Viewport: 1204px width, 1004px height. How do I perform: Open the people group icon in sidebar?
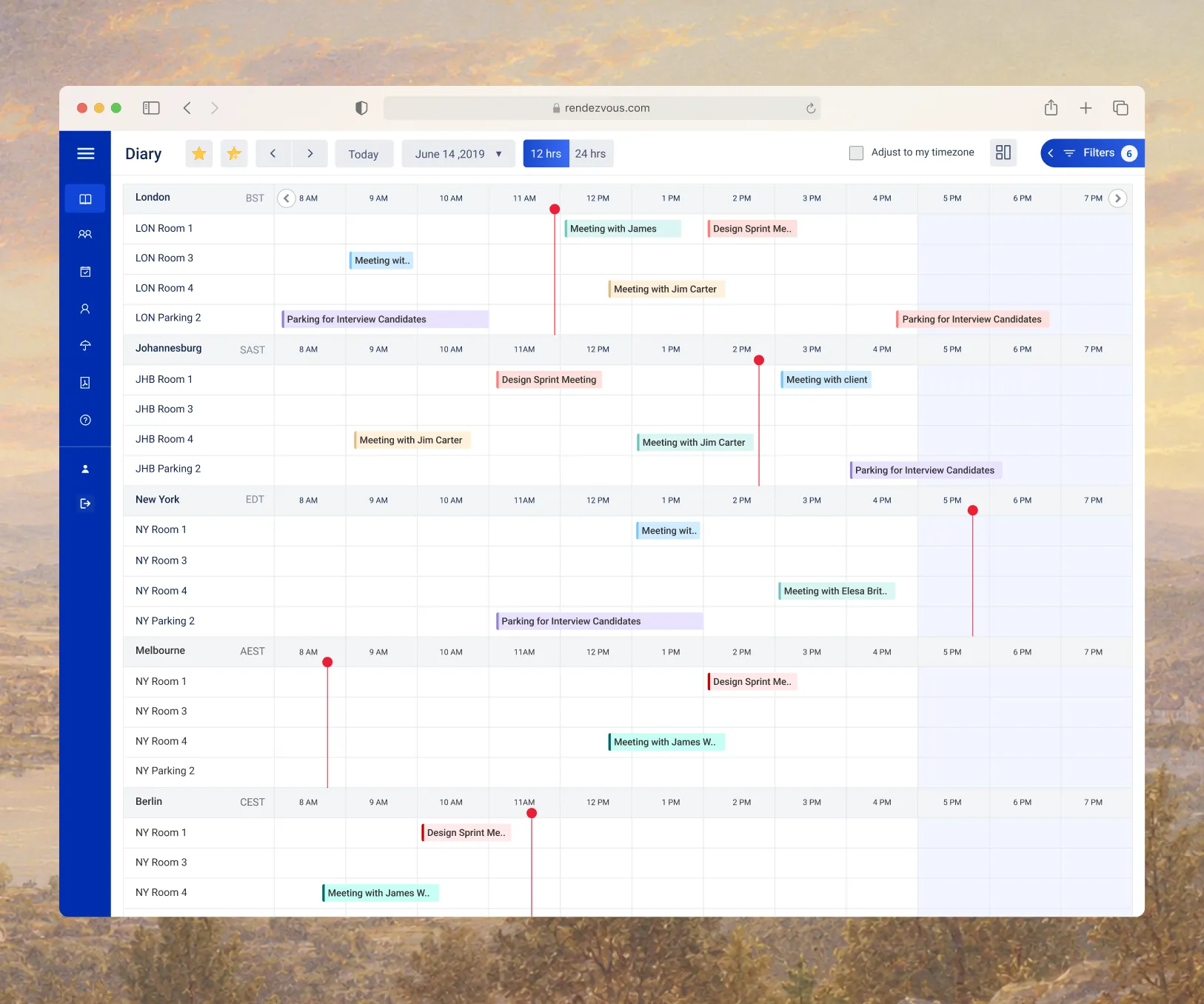coord(85,234)
